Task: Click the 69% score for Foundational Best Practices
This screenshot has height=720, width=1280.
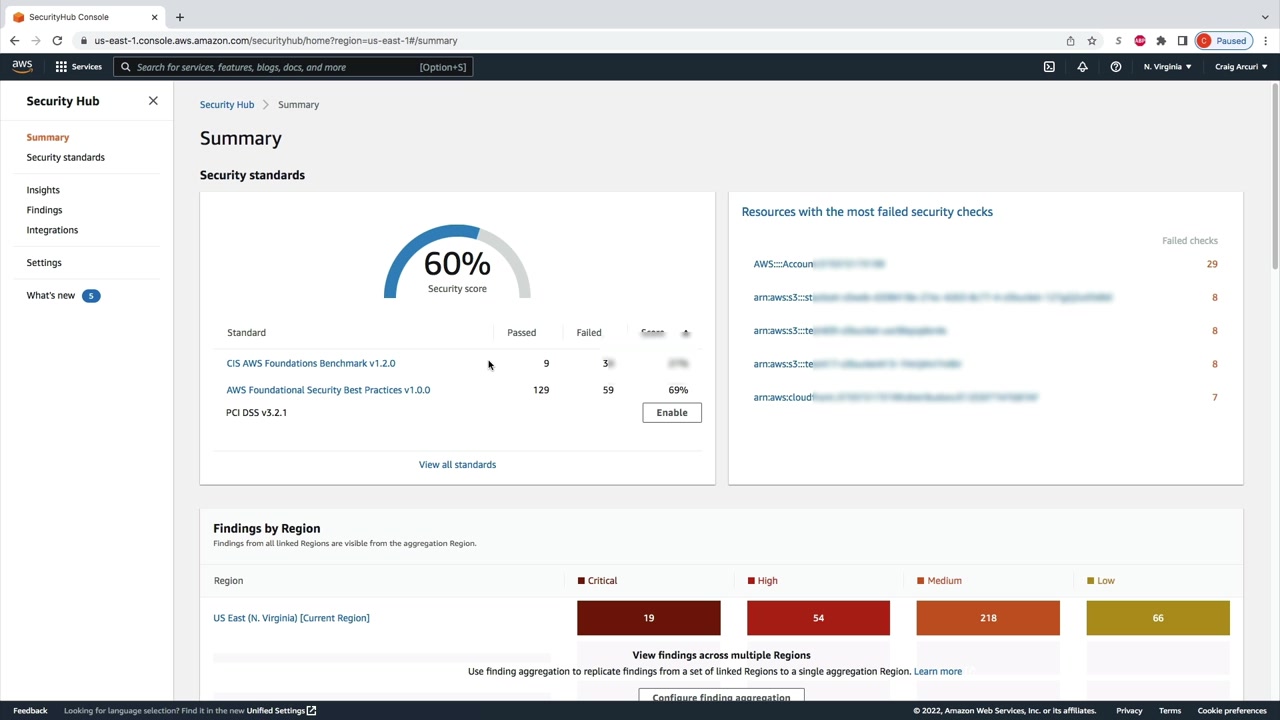Action: [x=678, y=390]
